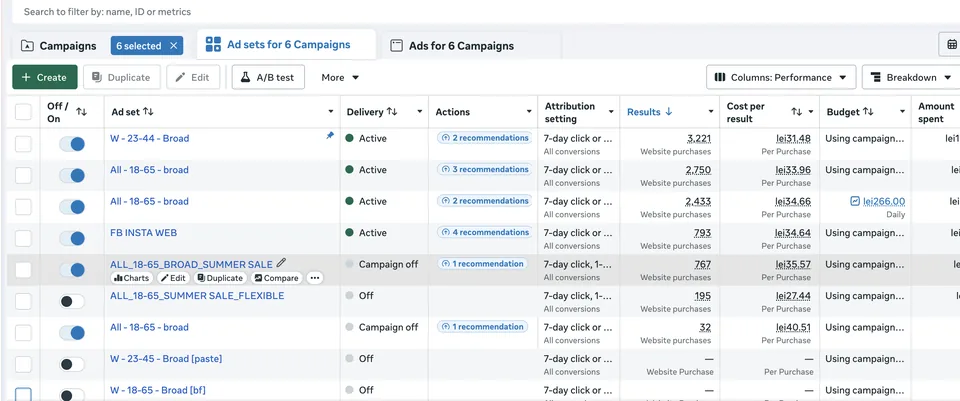
Task: Toggle ALL_18-65_BROAD_SUMMER SALE switch
Action: click(72, 269)
